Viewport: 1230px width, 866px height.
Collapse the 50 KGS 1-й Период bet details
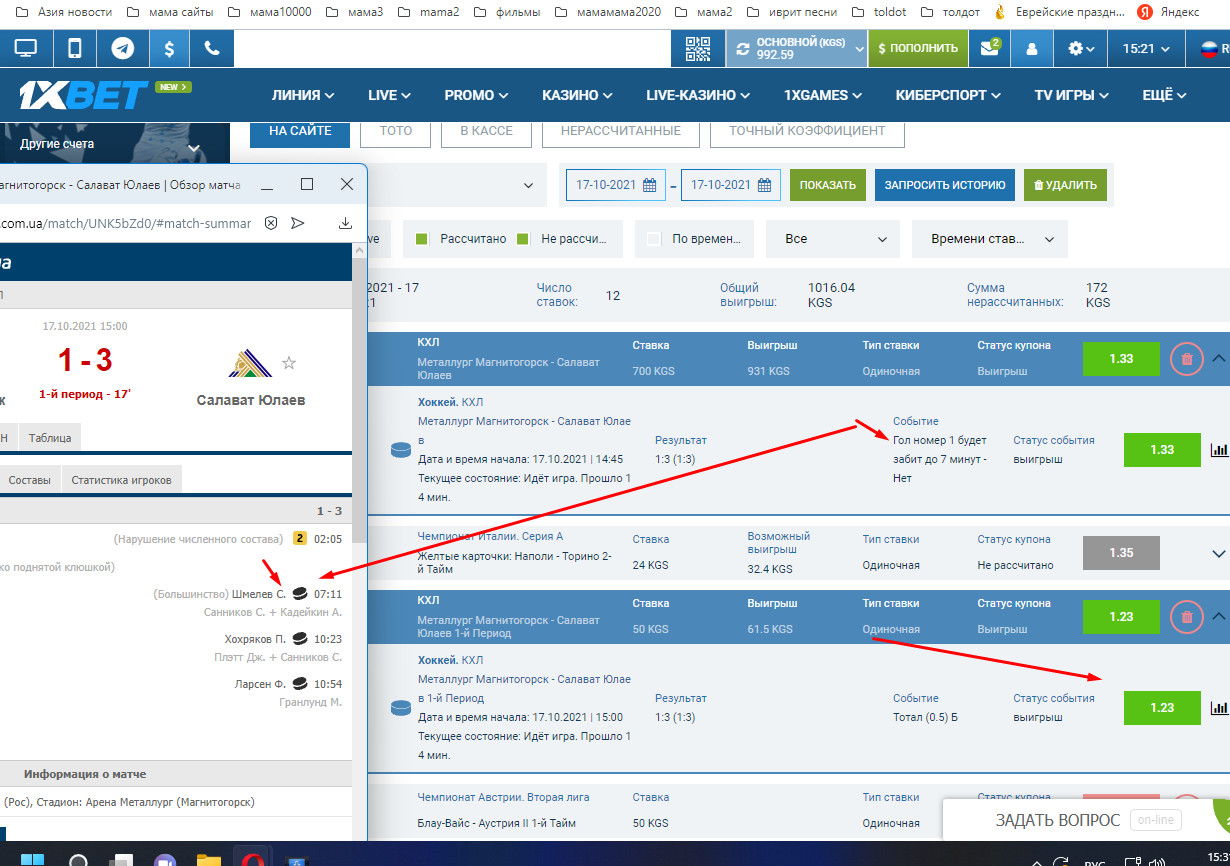coord(1218,616)
